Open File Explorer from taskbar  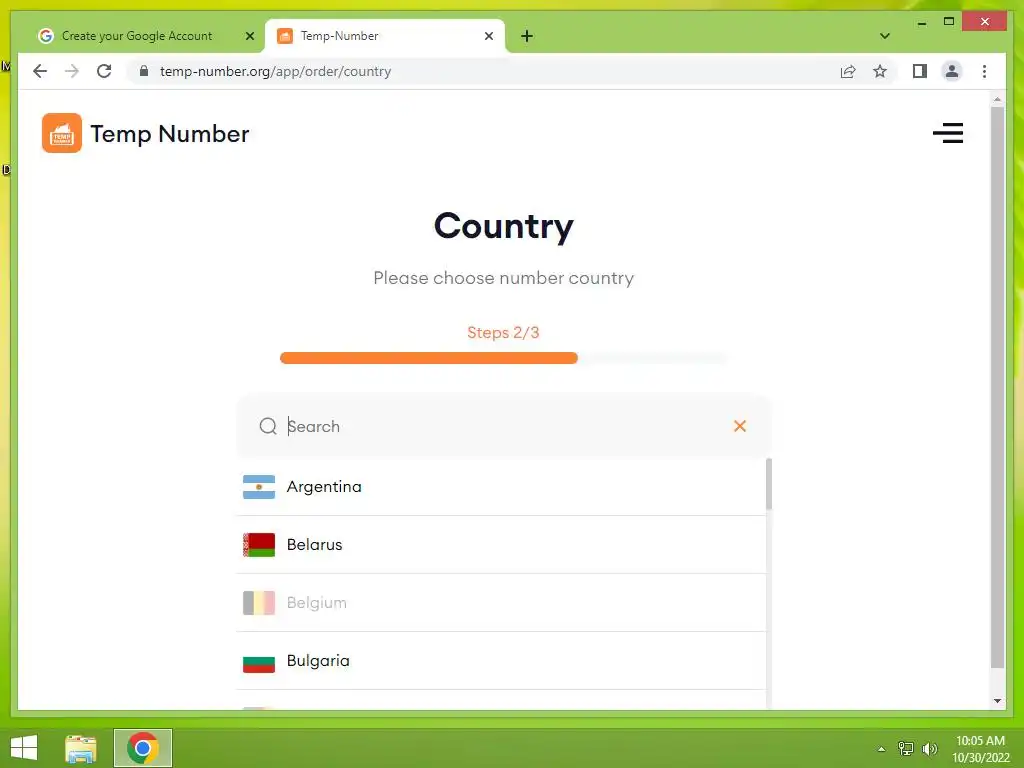[x=81, y=748]
